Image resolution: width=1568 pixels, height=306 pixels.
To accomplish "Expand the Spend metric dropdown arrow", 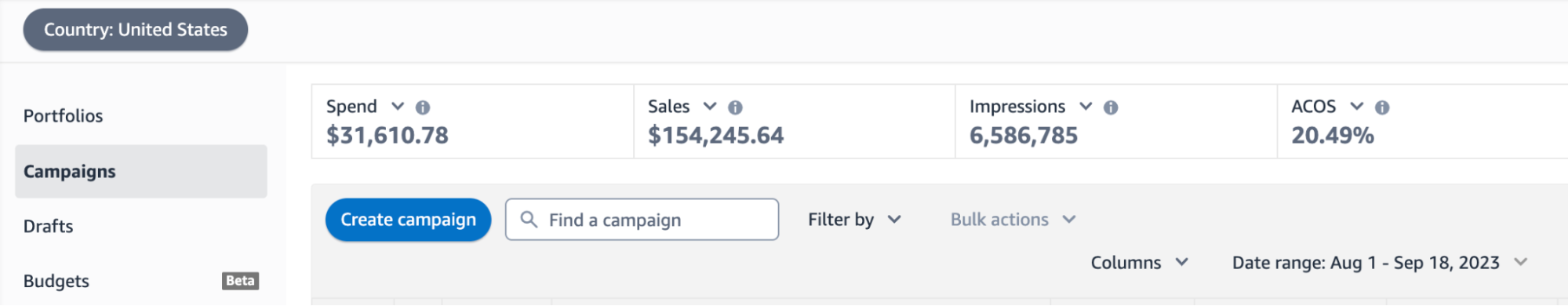I will pyautogui.click(x=398, y=106).
